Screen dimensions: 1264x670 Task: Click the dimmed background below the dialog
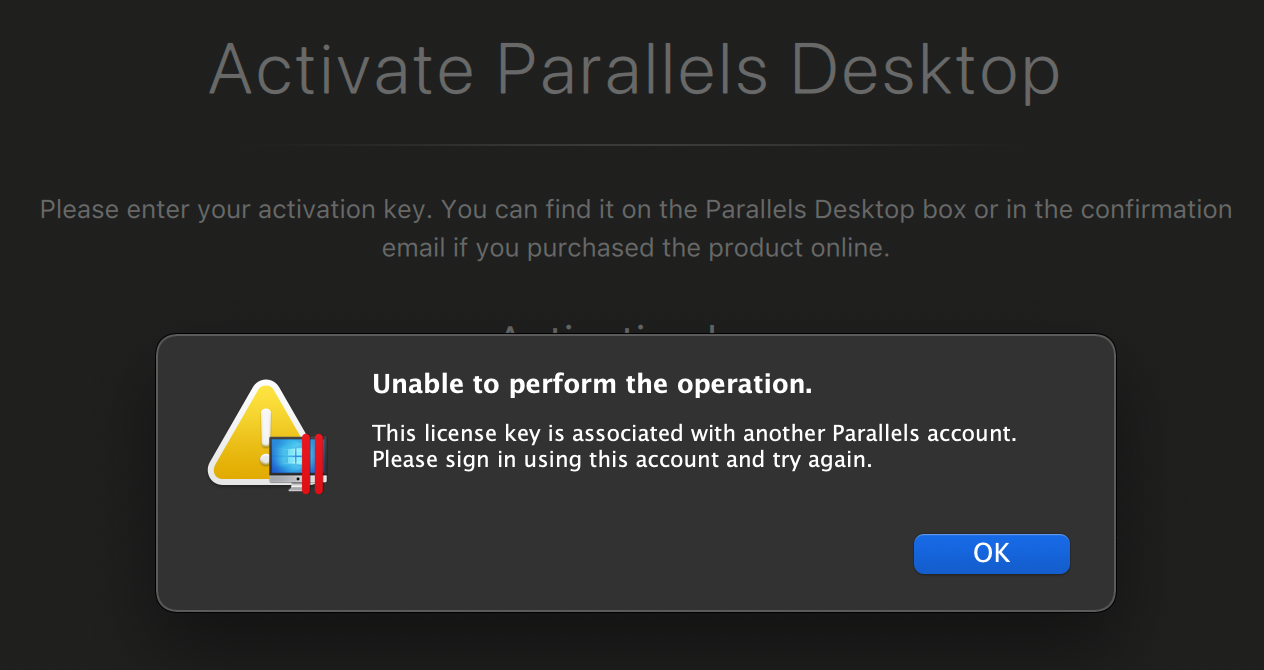pyautogui.click(x=632, y=642)
